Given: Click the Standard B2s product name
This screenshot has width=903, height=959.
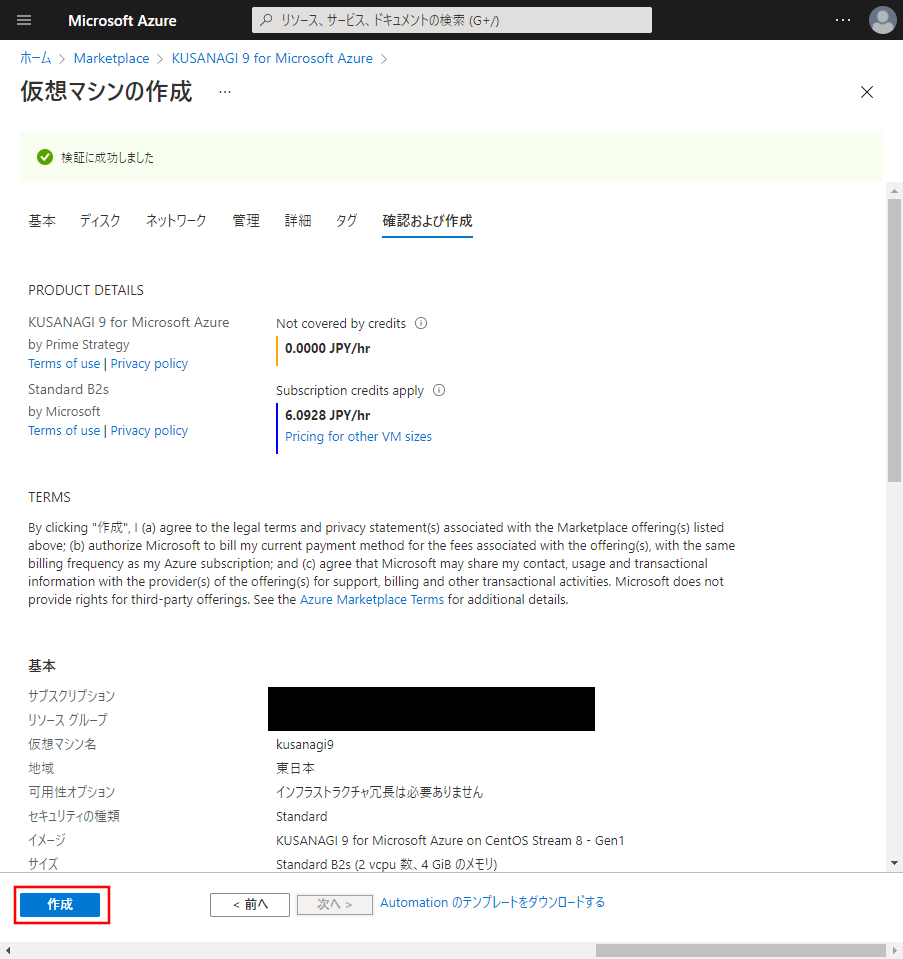Looking at the screenshot, I should [68, 390].
